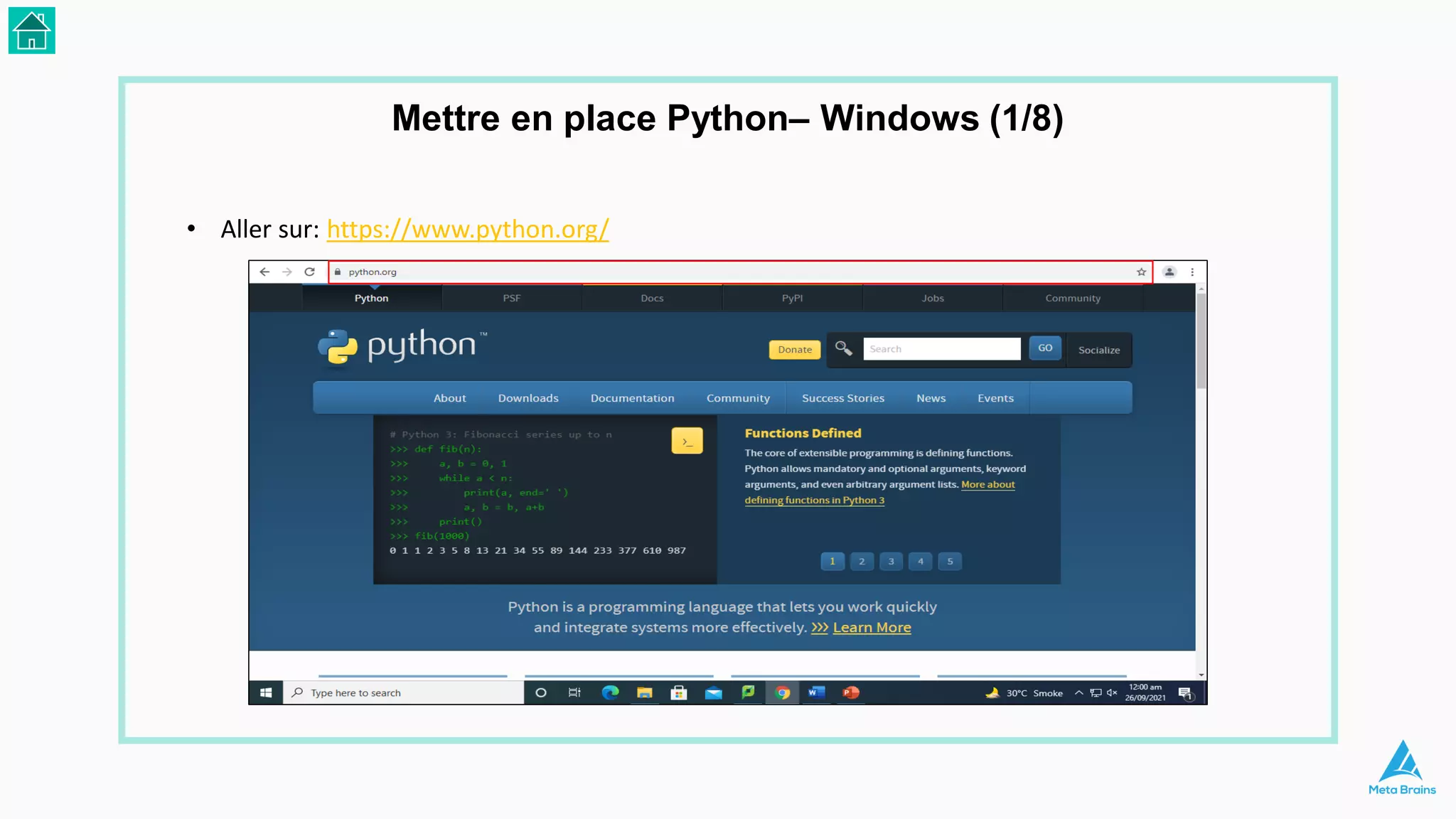Click the 'Type here to search' taskbar box

click(403, 692)
